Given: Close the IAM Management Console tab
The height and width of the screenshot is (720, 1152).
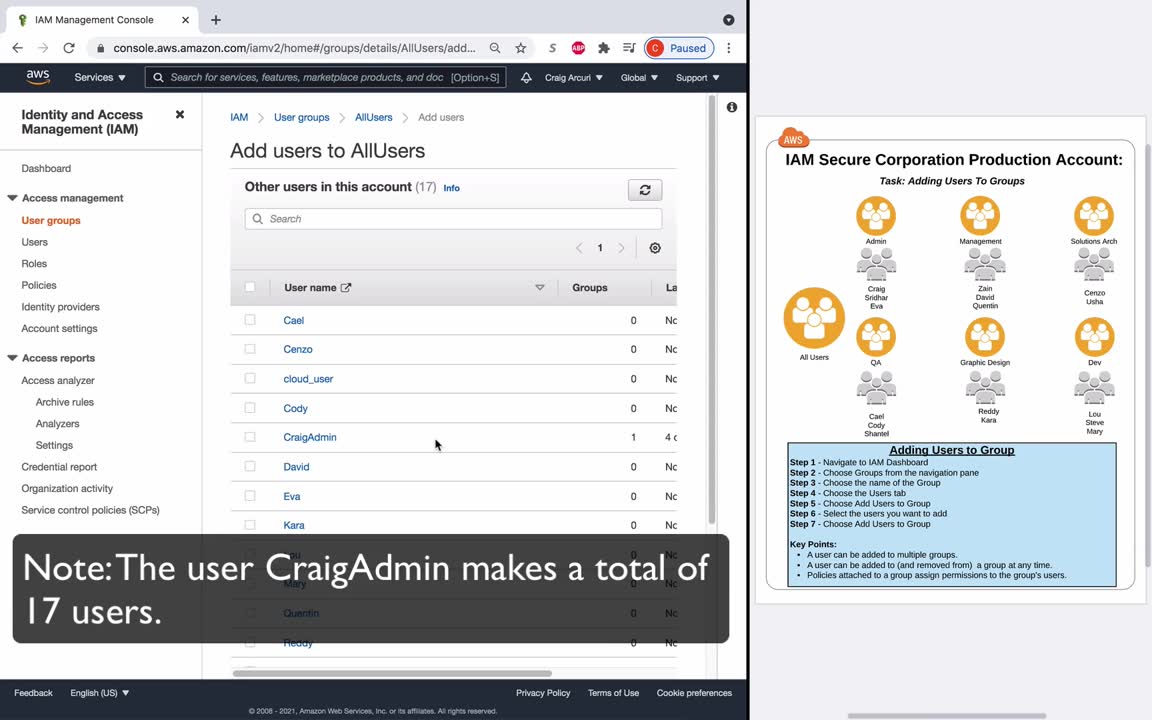Looking at the screenshot, I should click(x=185, y=20).
